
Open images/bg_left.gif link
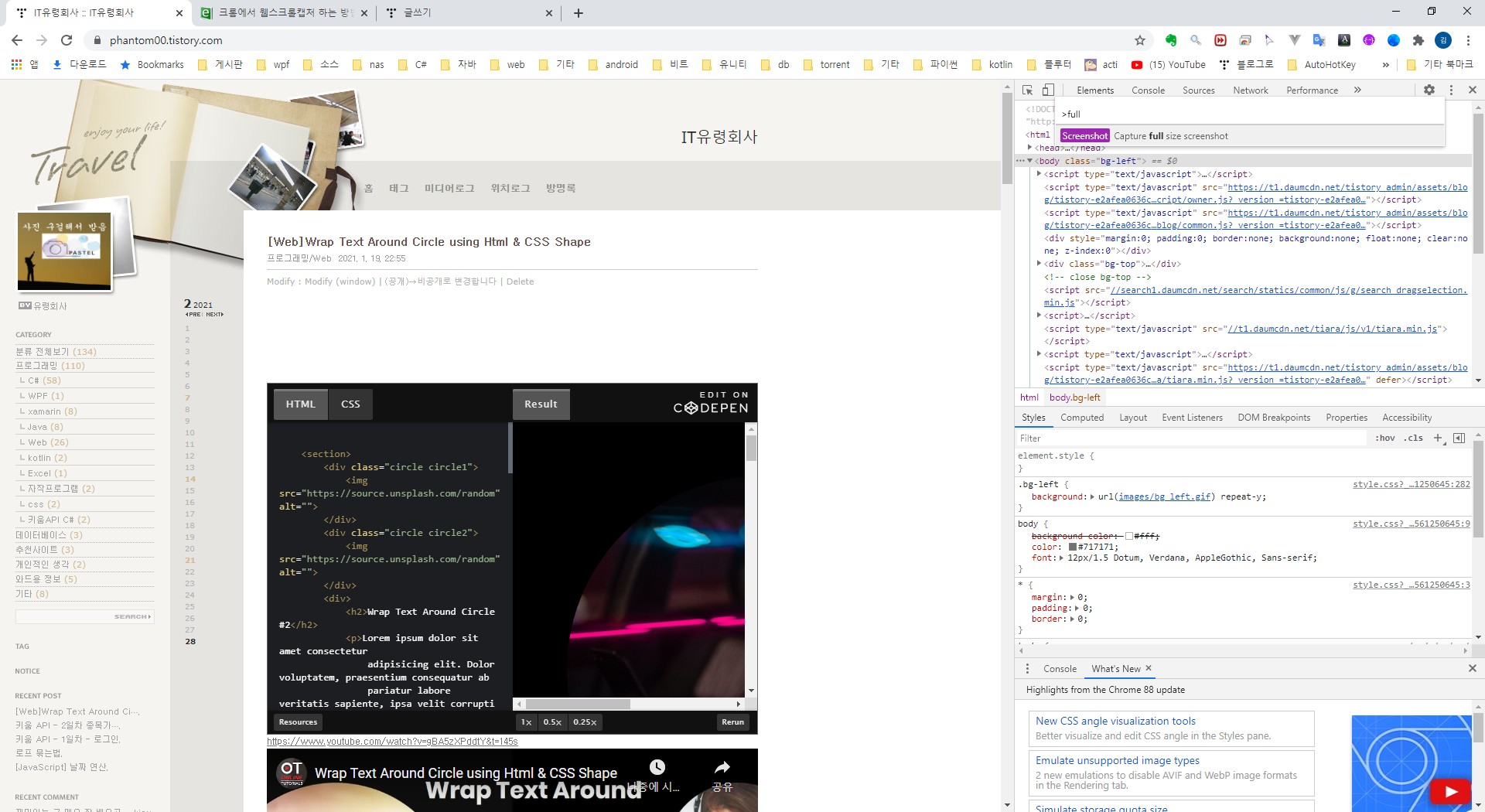coord(1165,497)
